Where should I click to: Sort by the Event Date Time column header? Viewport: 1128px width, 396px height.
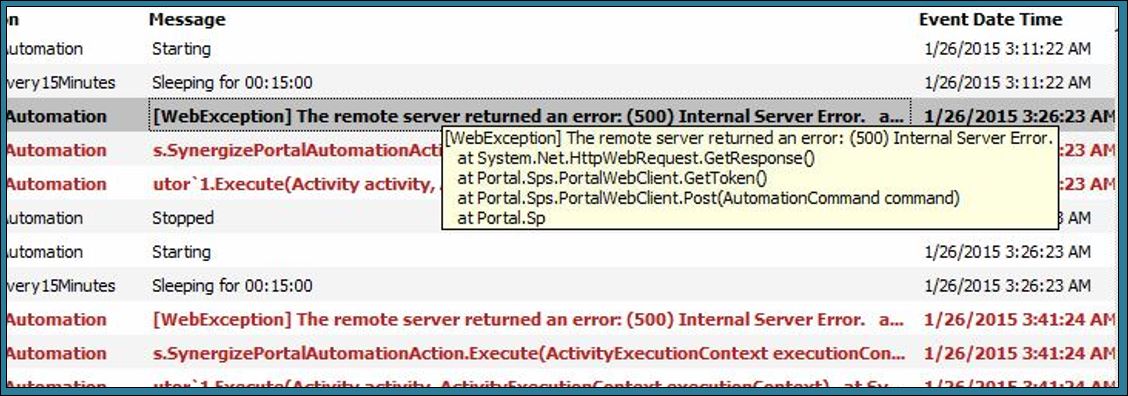pyautogui.click(x=991, y=19)
